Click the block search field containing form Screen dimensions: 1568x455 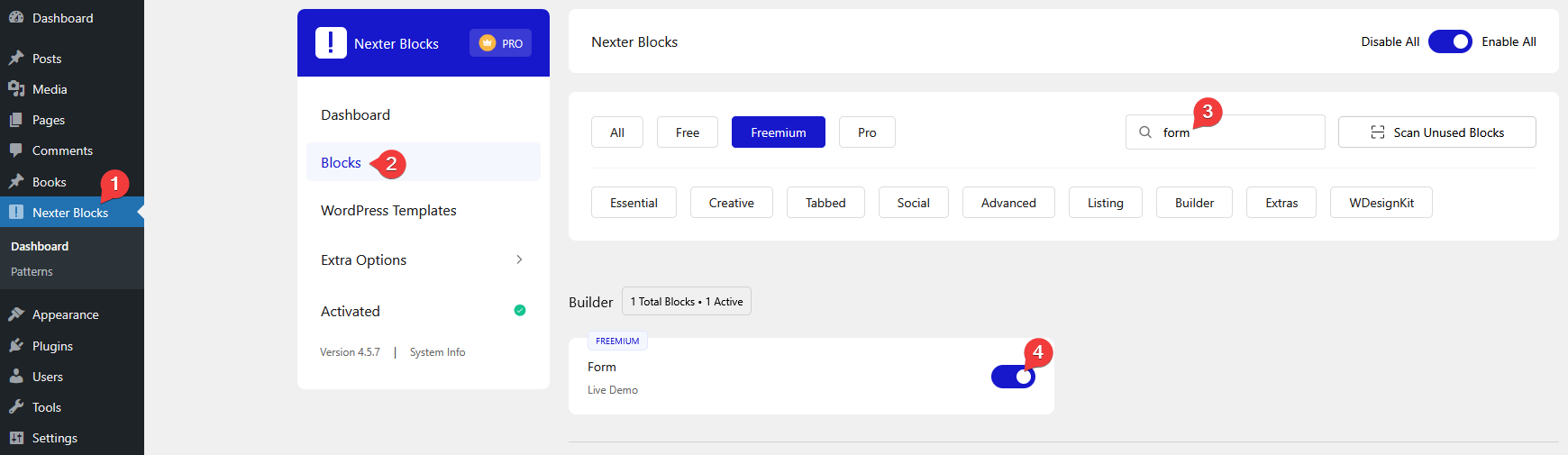(1226, 132)
